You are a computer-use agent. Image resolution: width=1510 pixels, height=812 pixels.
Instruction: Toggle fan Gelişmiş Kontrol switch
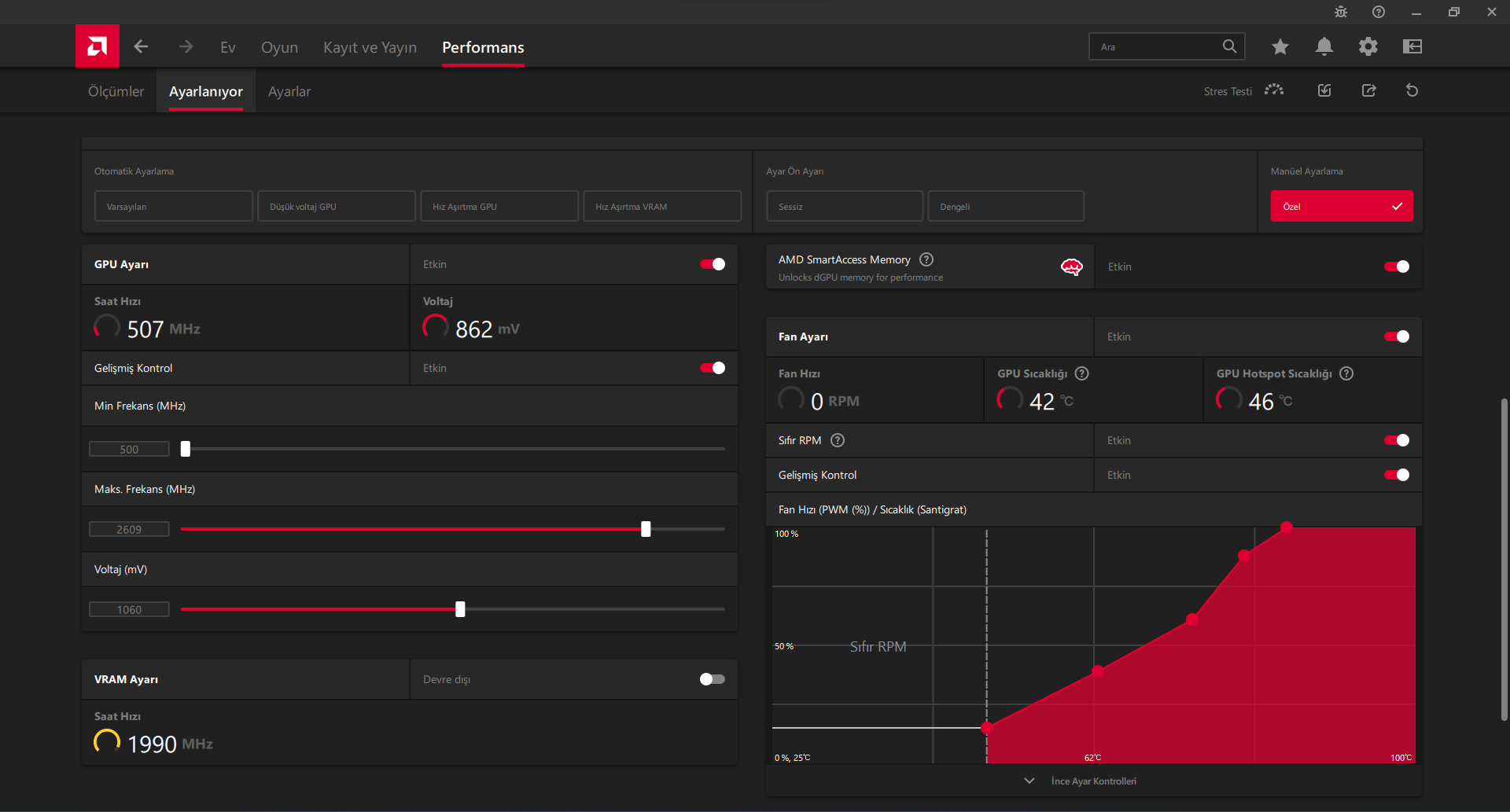pyautogui.click(x=1397, y=475)
